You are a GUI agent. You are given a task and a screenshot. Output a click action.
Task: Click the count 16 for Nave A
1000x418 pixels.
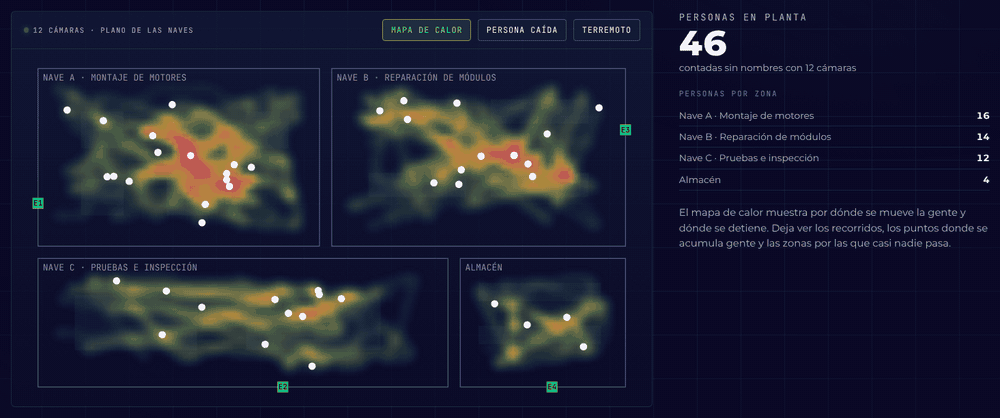point(983,116)
